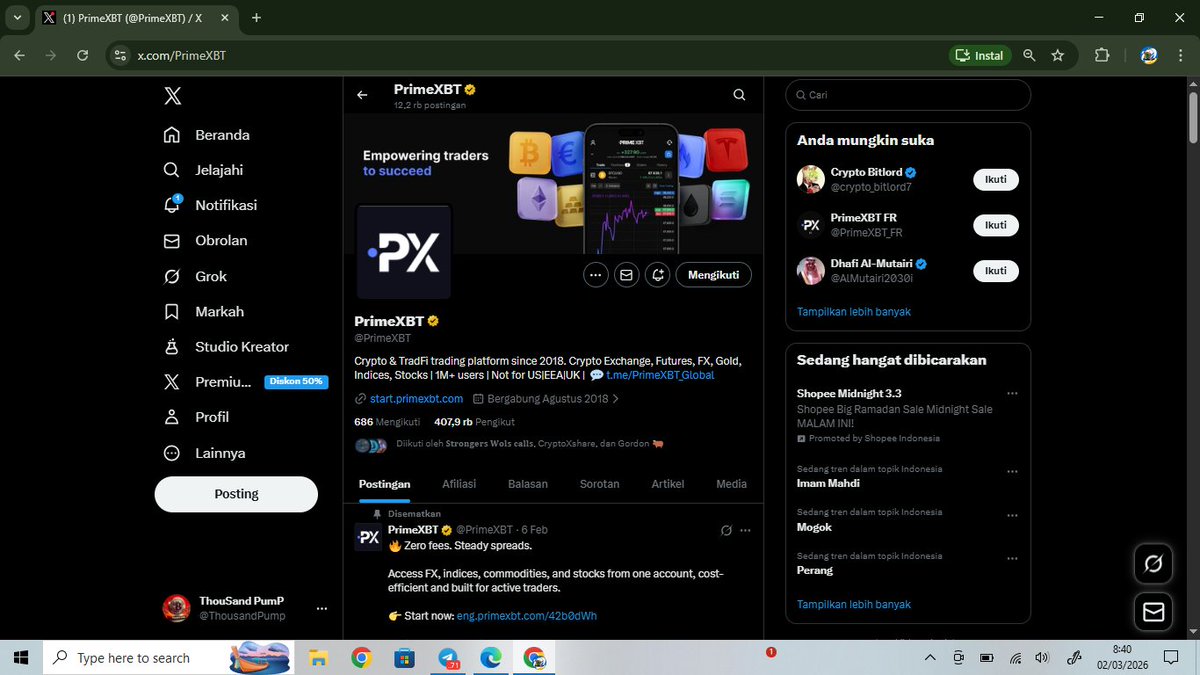Screen dimensions: 1200x675
Task: Toggle post notifications bell-plus icon
Action: [x=658, y=275]
